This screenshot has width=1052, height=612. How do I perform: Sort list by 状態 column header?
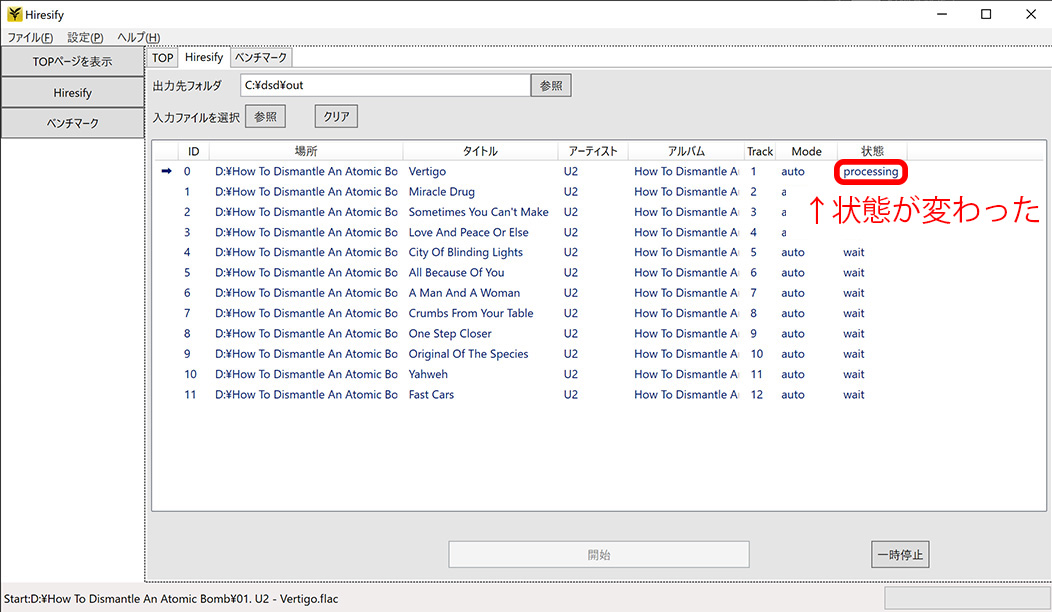[x=872, y=151]
